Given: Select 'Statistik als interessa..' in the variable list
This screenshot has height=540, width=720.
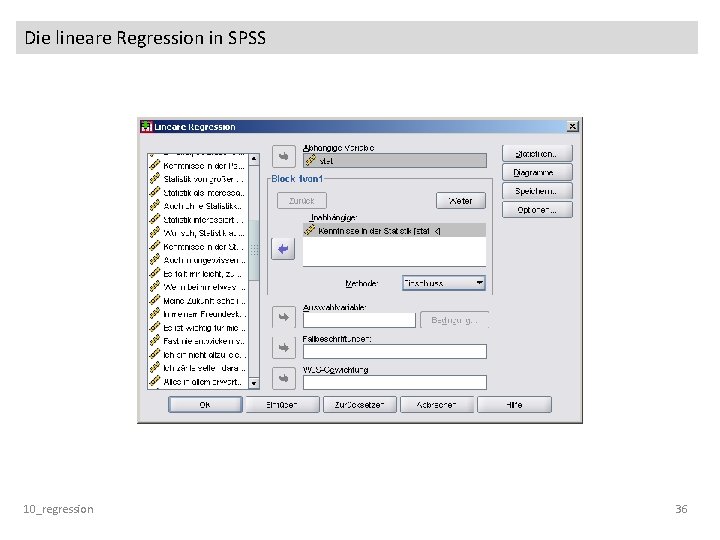Looking at the screenshot, I should coord(198,192).
